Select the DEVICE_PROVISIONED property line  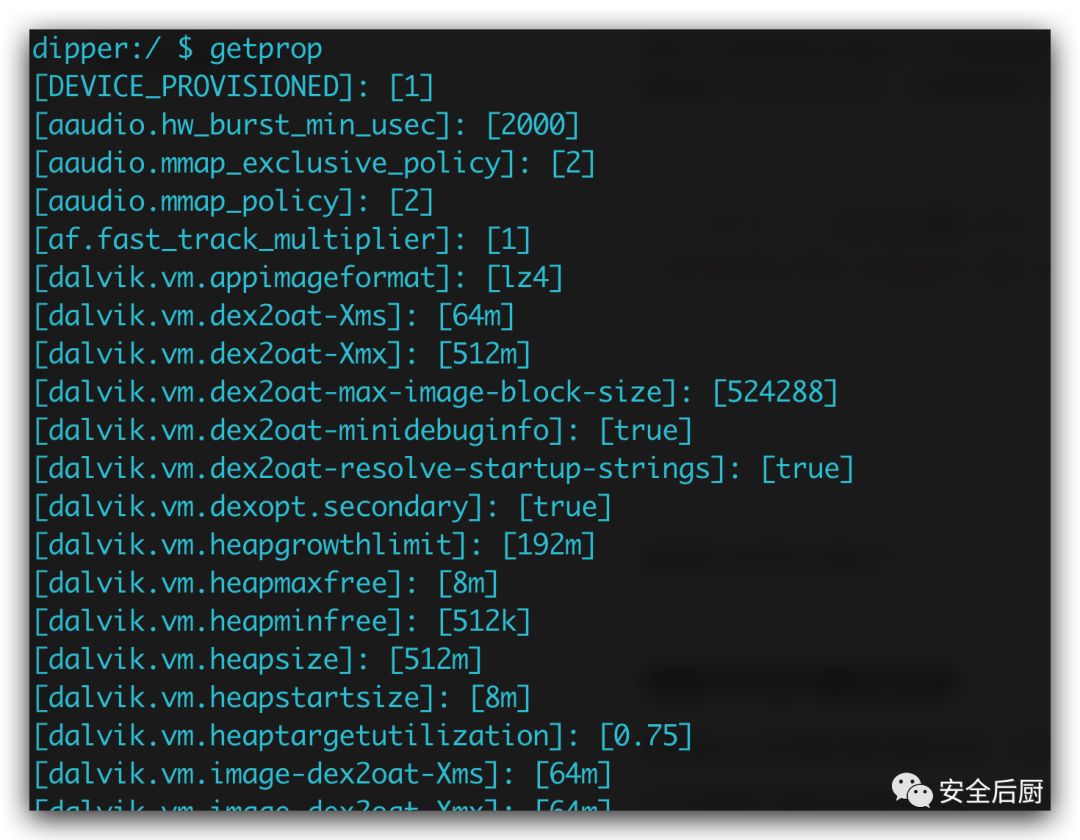pyautogui.click(x=234, y=87)
